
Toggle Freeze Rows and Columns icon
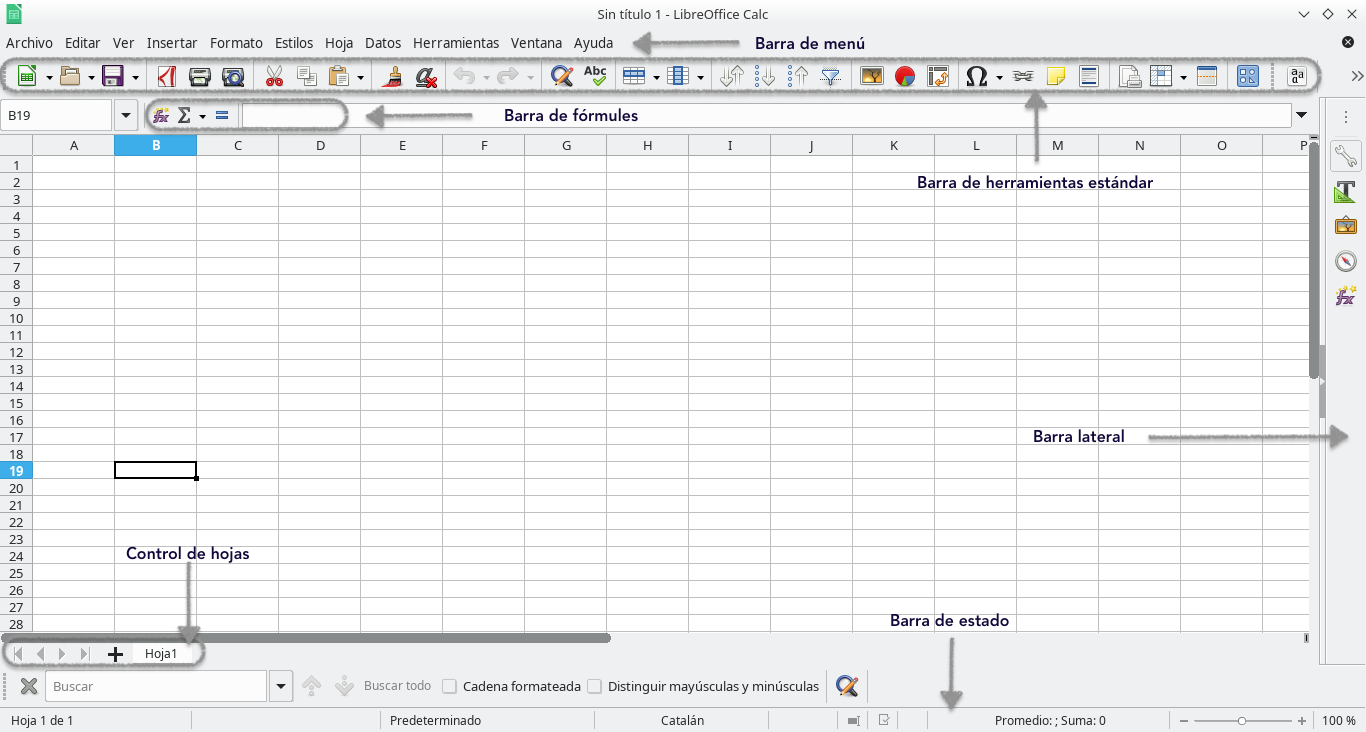(x=1161, y=76)
